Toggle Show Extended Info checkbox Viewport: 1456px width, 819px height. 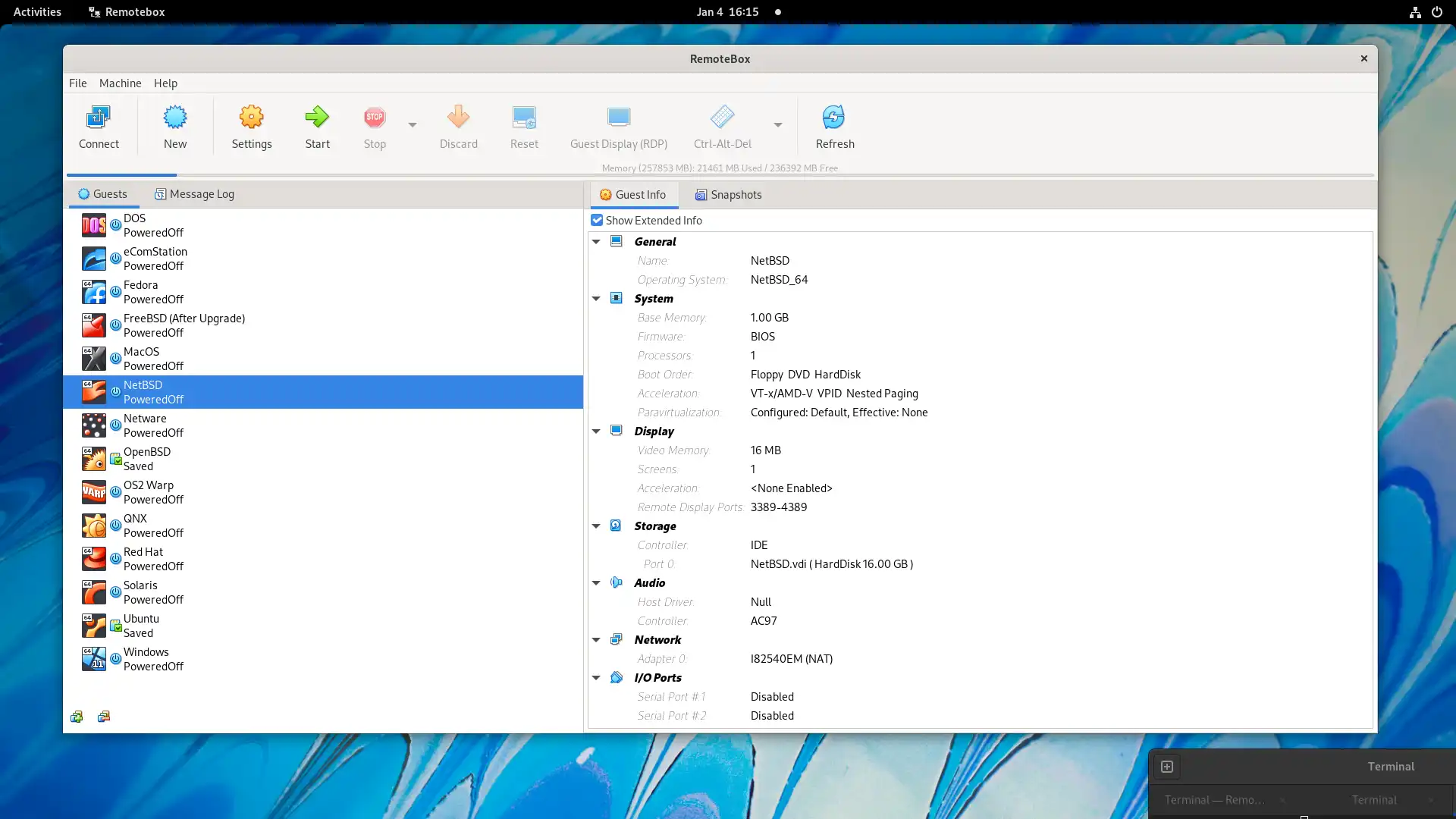pos(597,220)
